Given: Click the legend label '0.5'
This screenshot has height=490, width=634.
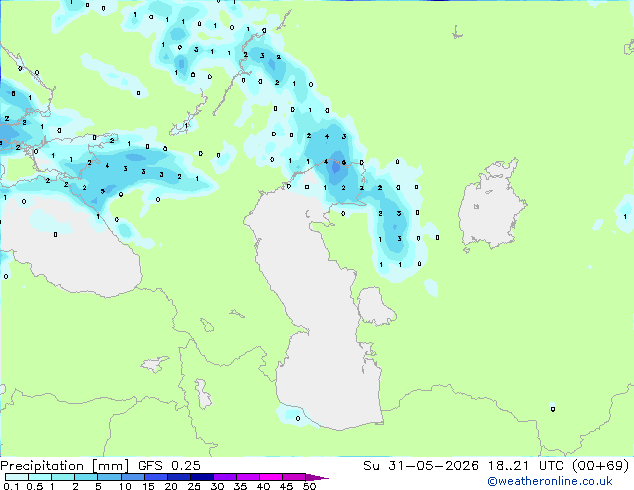Looking at the screenshot, I should [x=35, y=486].
